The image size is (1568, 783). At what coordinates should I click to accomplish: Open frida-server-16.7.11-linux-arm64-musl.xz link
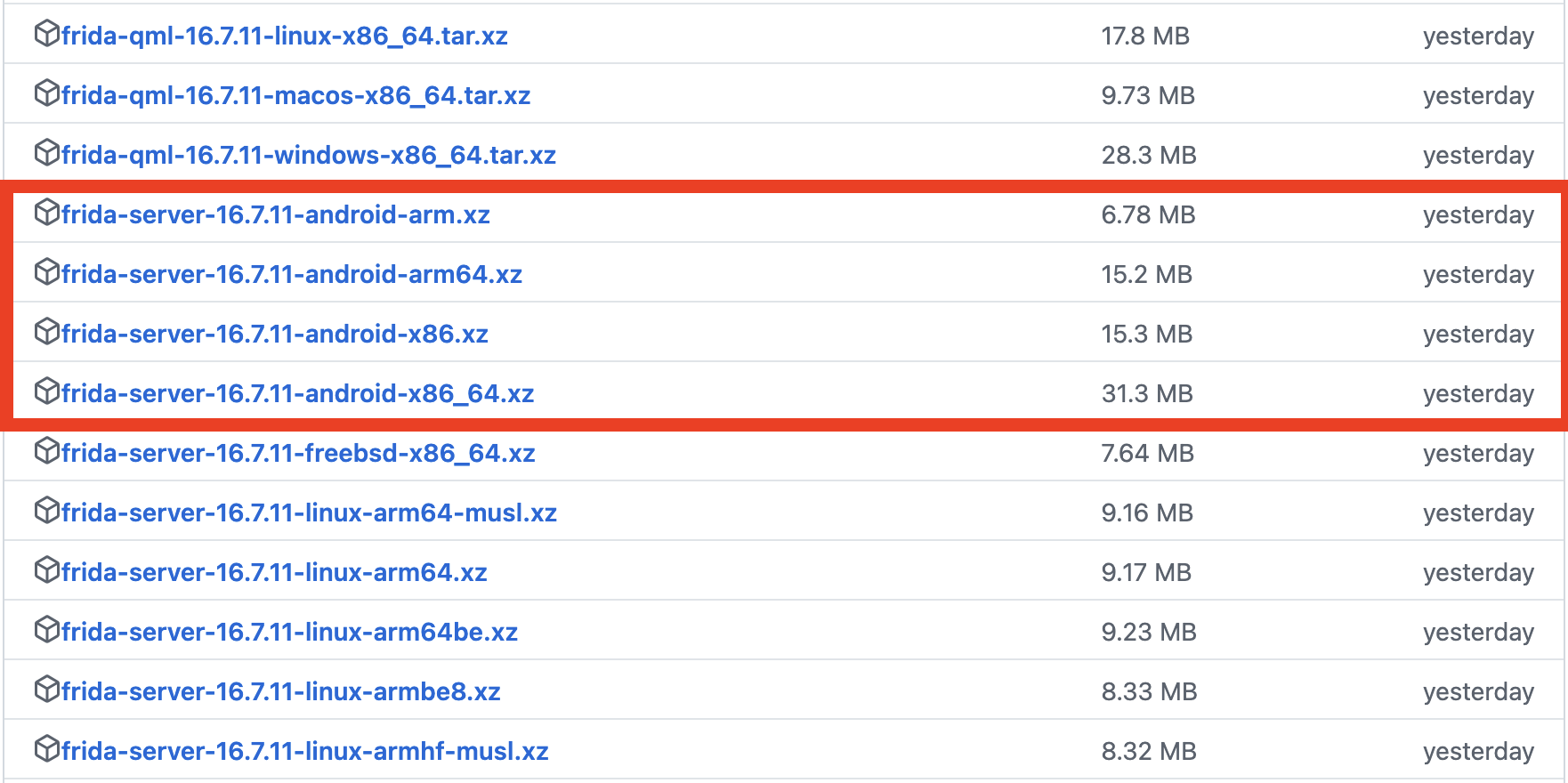click(310, 513)
